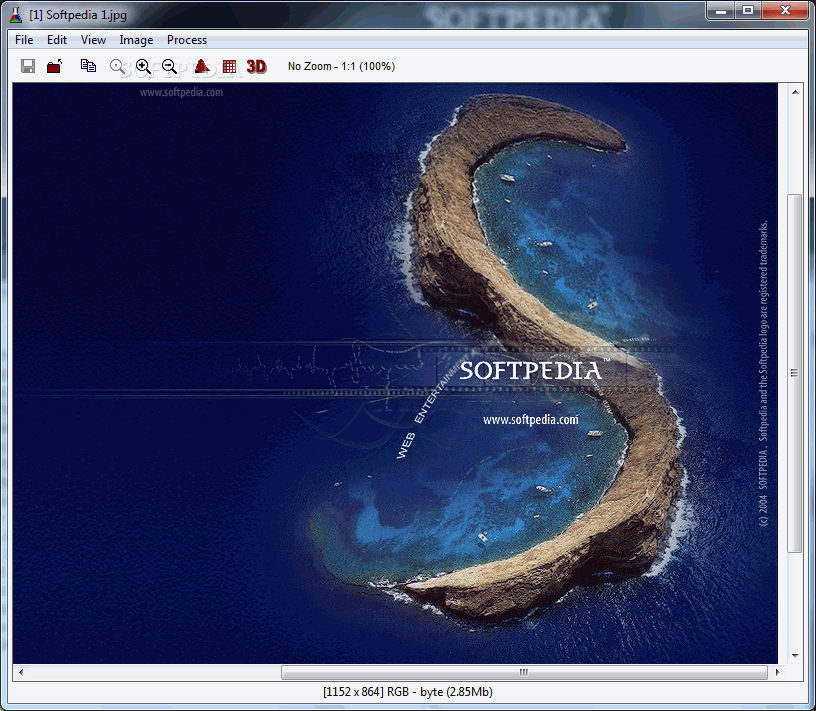Click the '[1] Softpedia 1.jpg' window title
This screenshot has width=816, height=711.
[78, 15]
